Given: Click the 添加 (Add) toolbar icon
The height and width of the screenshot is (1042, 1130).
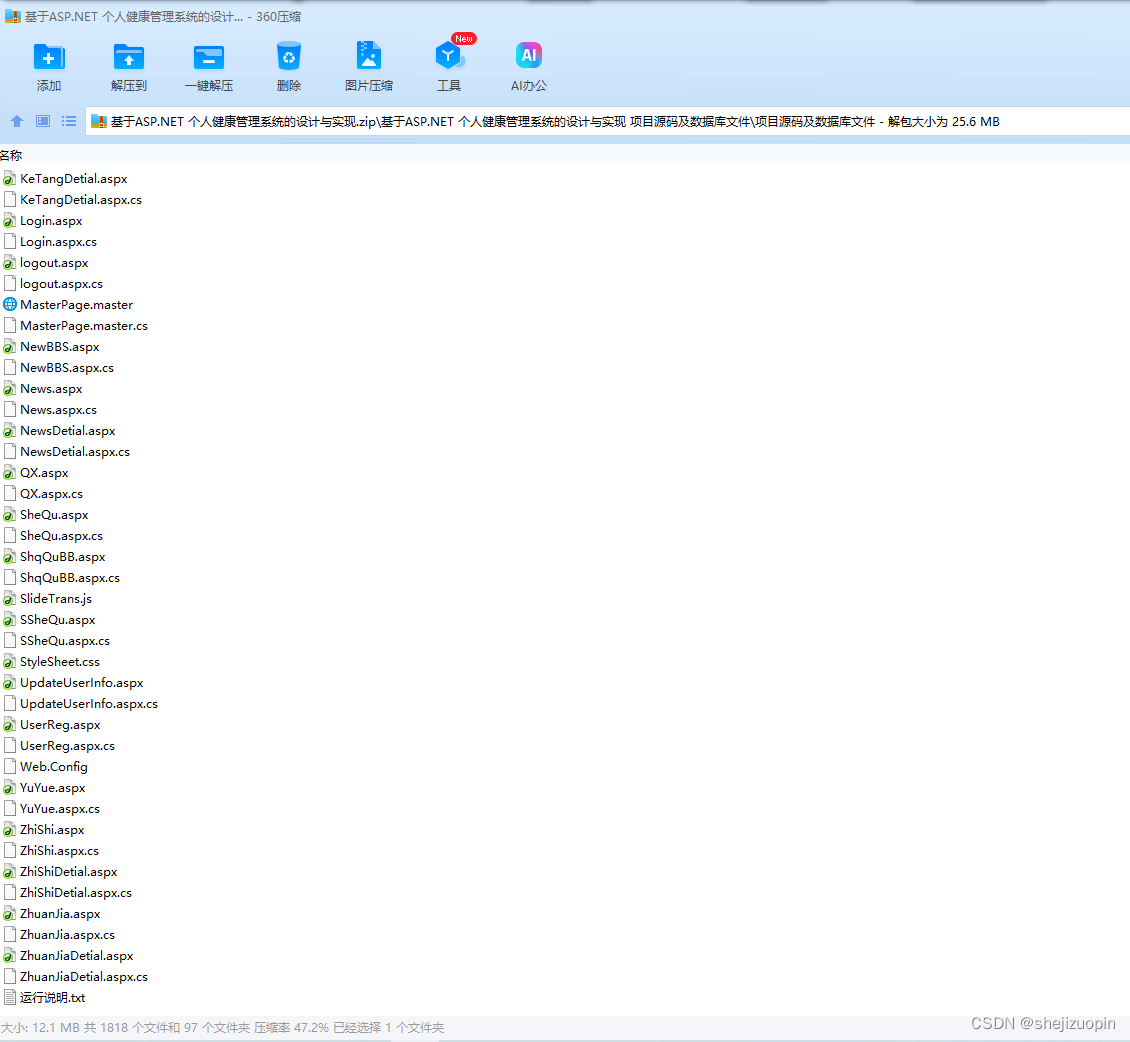Looking at the screenshot, I should [49, 57].
